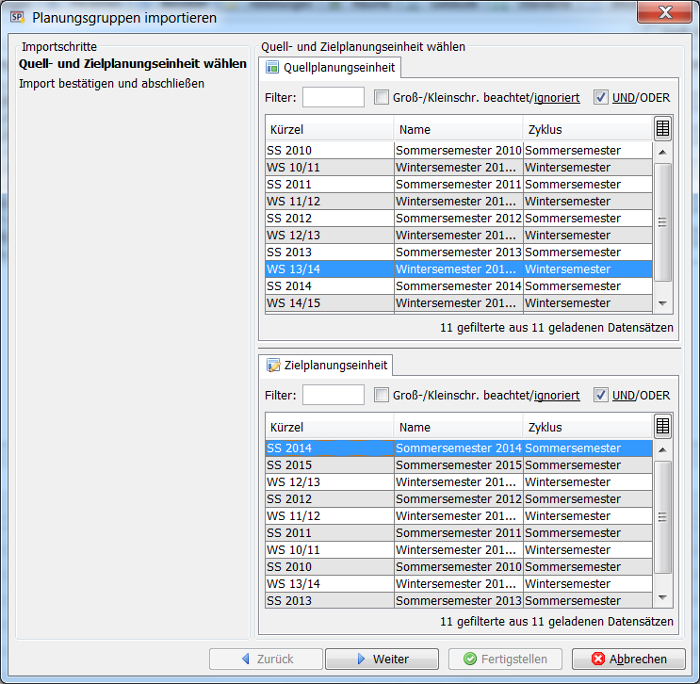700x684 pixels.
Task: Select SS 2011 row in source table
Action: coord(459,184)
